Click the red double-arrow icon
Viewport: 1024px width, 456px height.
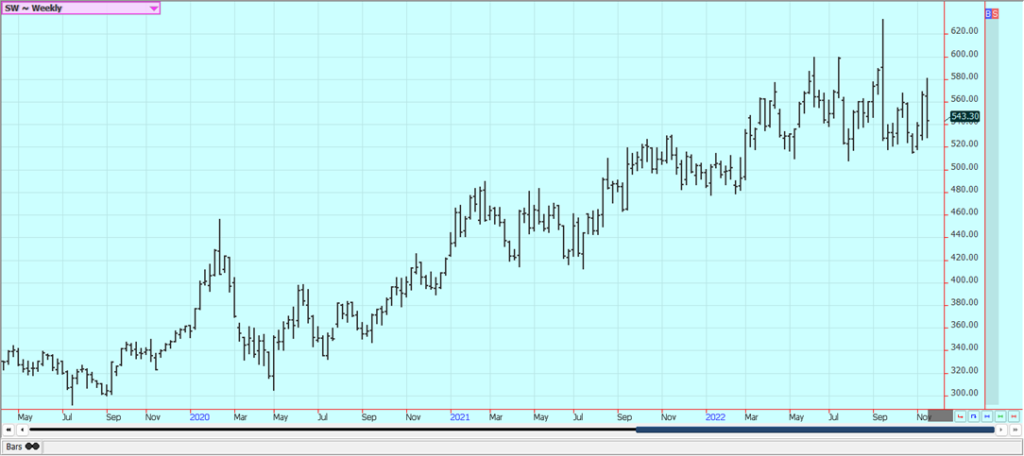1014,417
